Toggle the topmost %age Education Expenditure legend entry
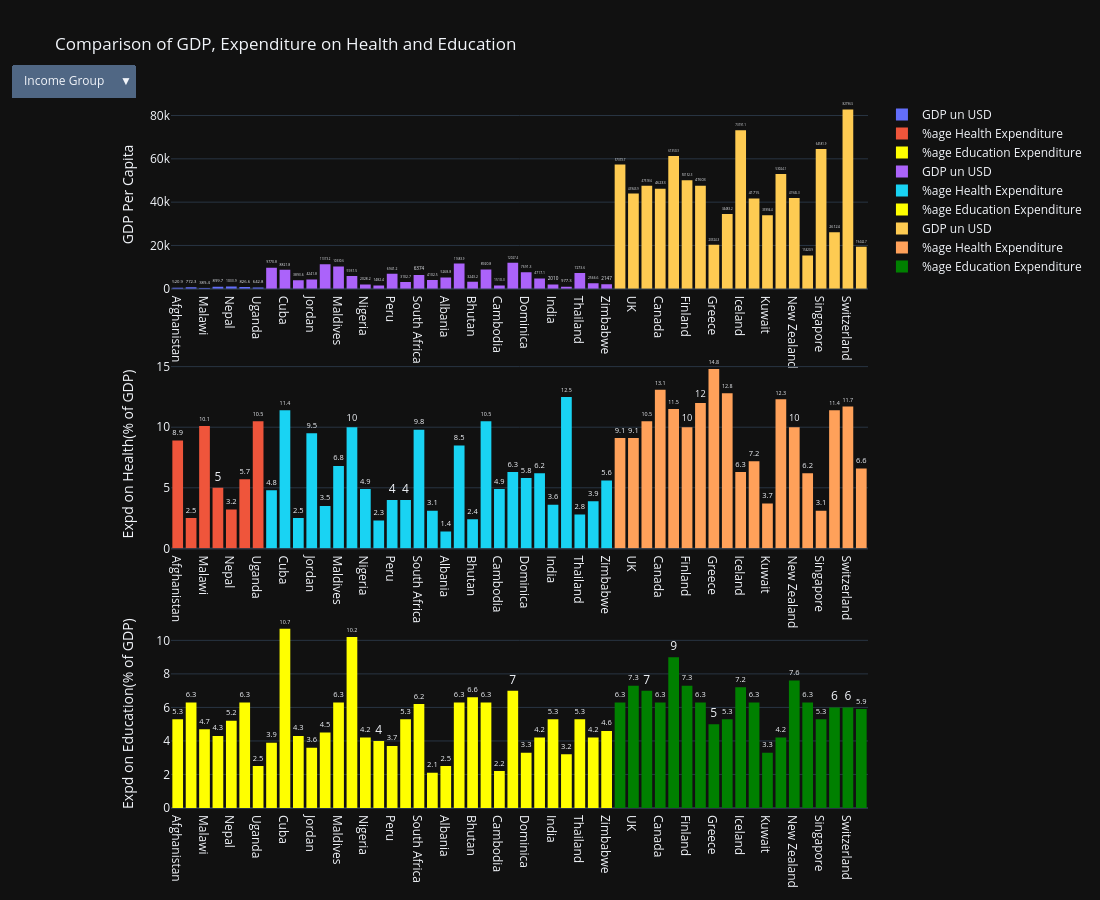This screenshot has width=1100, height=900. pos(1000,153)
